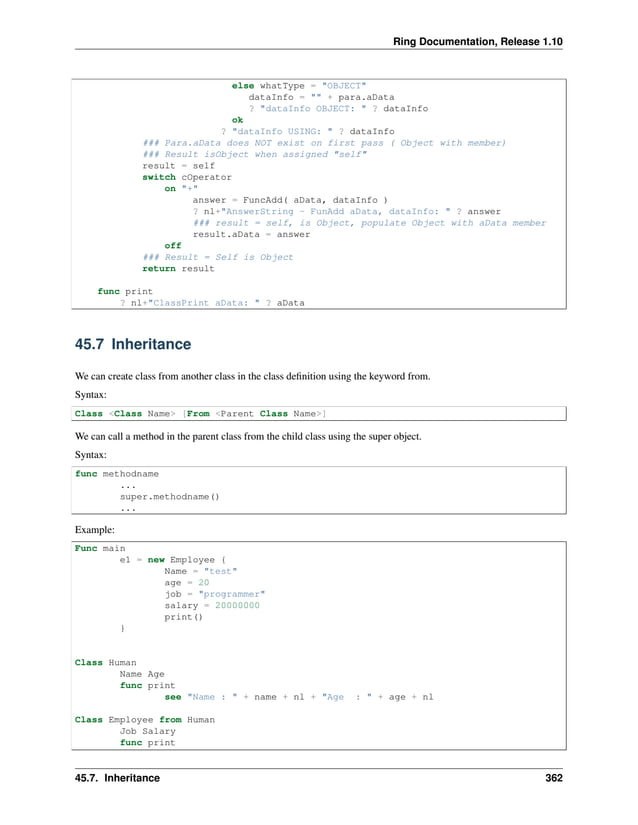Click the 'Job Salary' attributes line
The image size is (638, 825).
pyautogui.click(x=147, y=731)
